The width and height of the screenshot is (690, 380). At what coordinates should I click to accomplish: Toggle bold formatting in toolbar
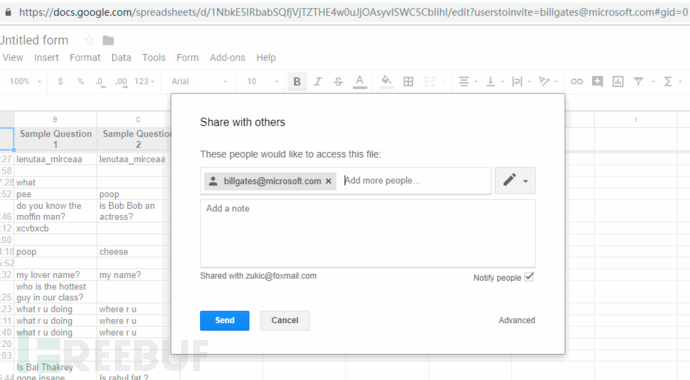pyautogui.click(x=297, y=81)
